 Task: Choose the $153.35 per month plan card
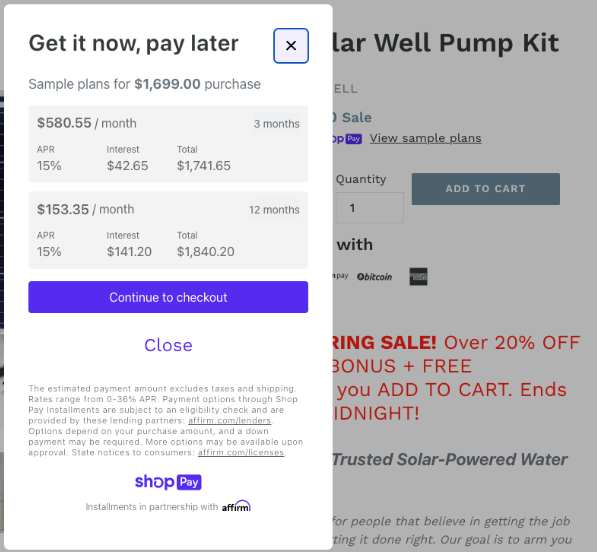click(x=168, y=230)
